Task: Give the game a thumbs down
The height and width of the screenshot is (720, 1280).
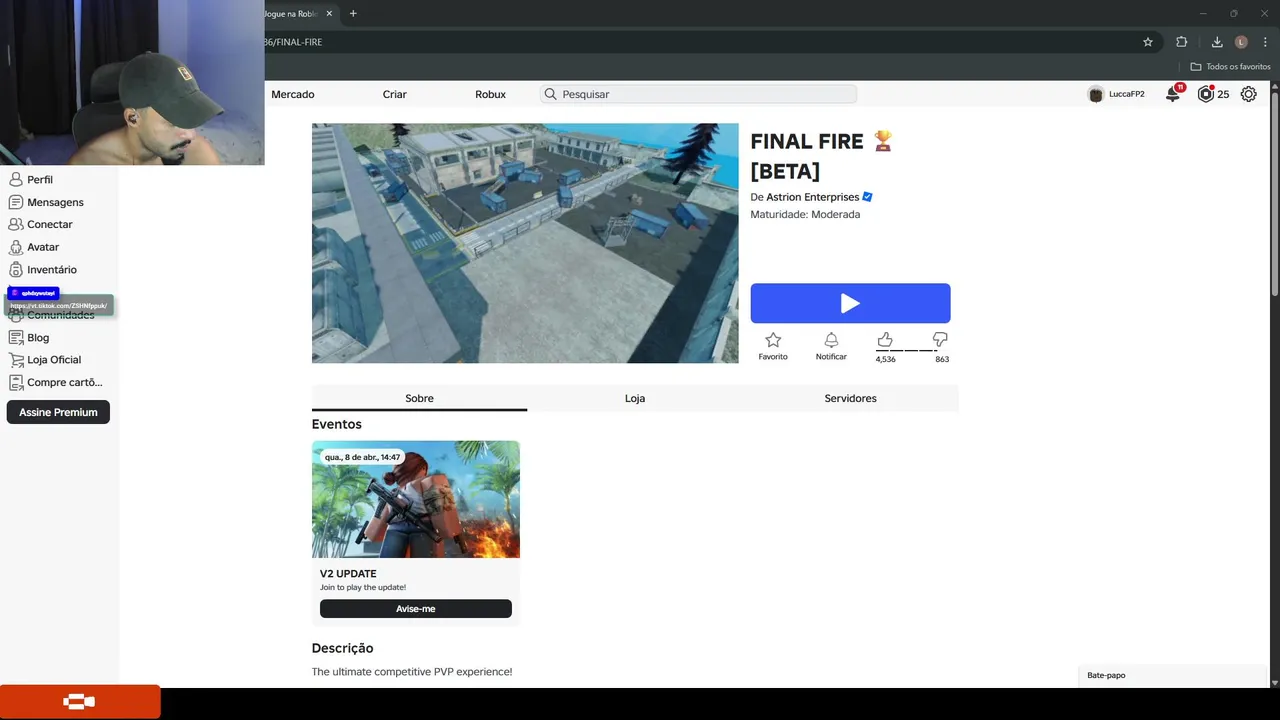Action: tap(940, 340)
